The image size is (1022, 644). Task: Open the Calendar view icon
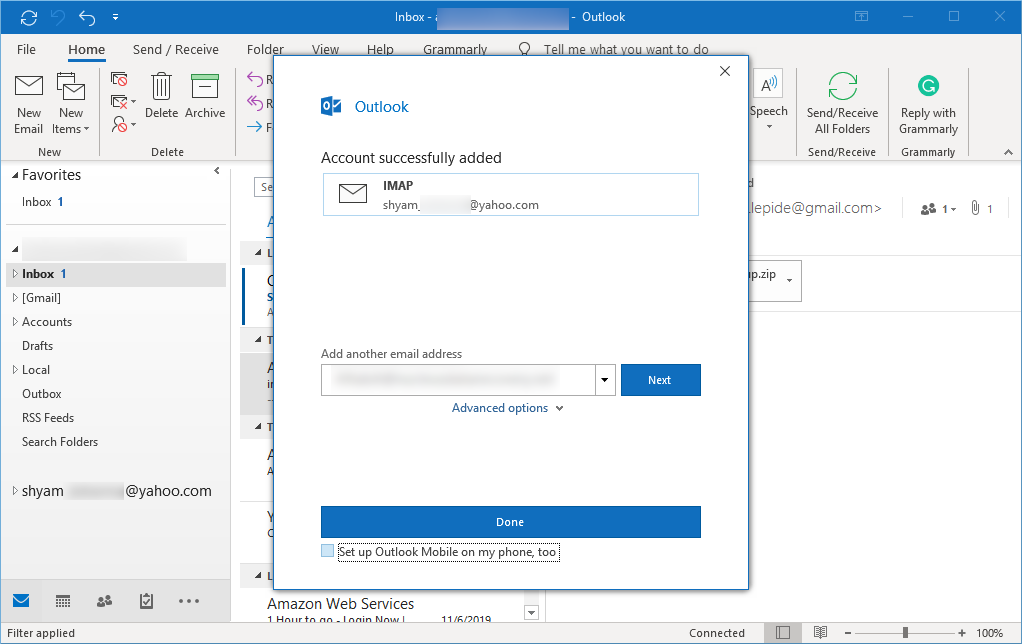pos(63,601)
